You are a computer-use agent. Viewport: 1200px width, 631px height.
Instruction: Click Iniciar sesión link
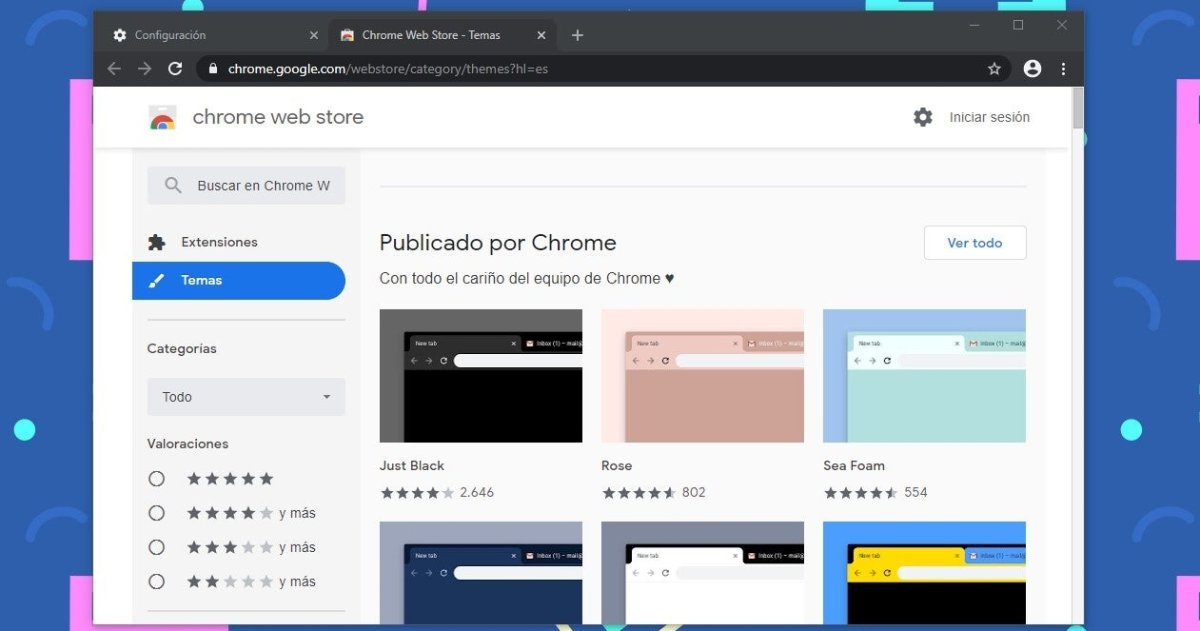pyautogui.click(x=989, y=117)
